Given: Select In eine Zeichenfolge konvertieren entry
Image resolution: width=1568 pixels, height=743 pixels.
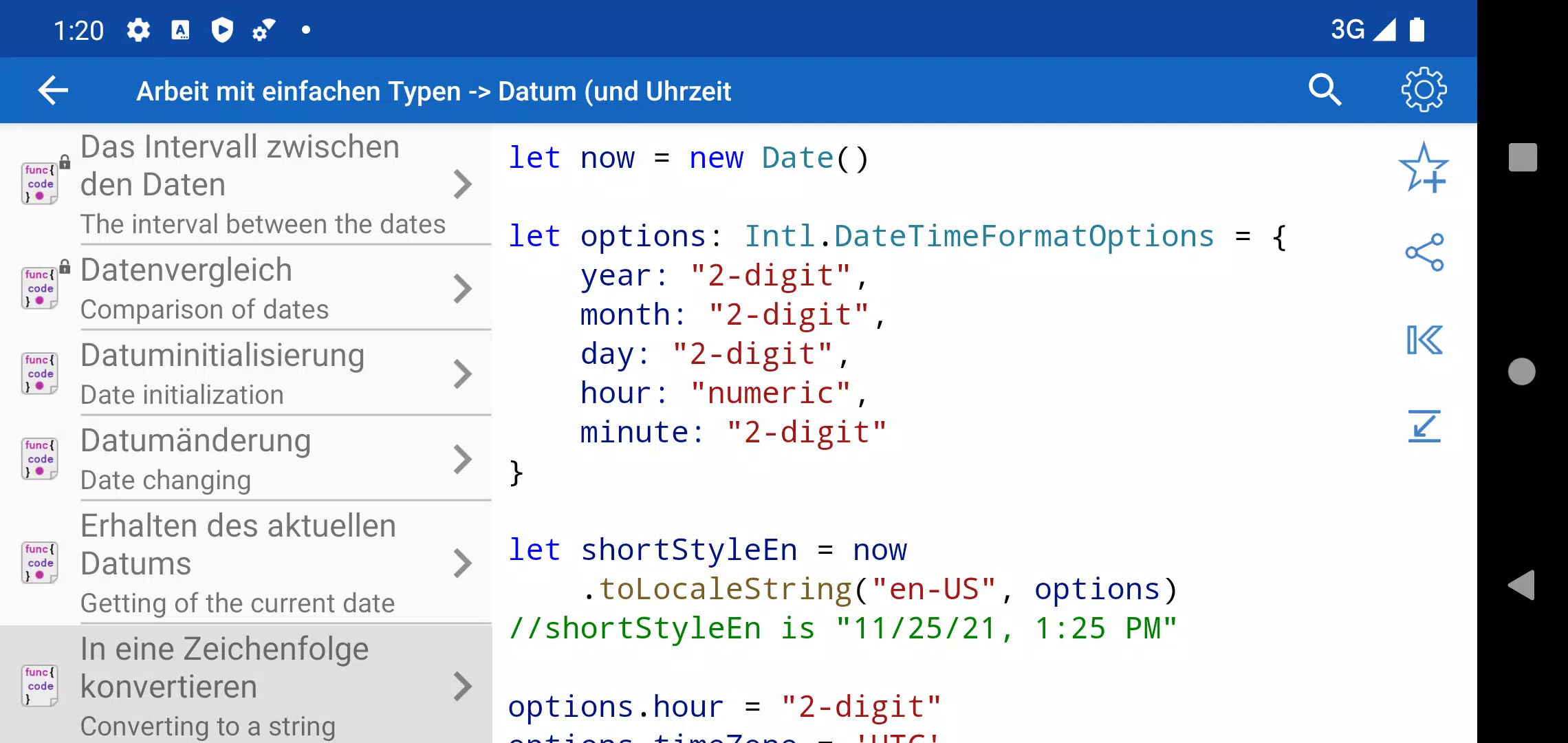Looking at the screenshot, I should tap(246, 685).
